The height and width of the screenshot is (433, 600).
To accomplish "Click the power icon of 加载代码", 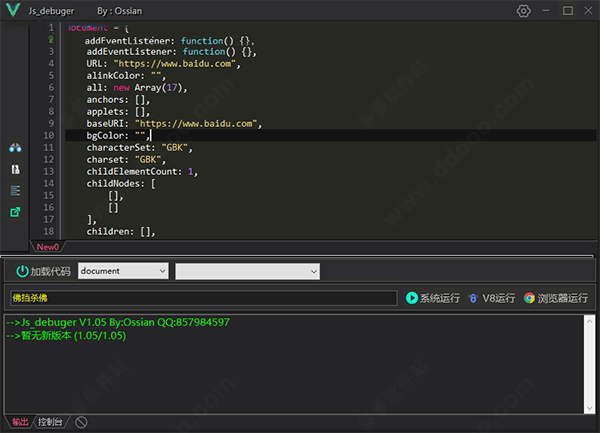I will [x=22, y=271].
